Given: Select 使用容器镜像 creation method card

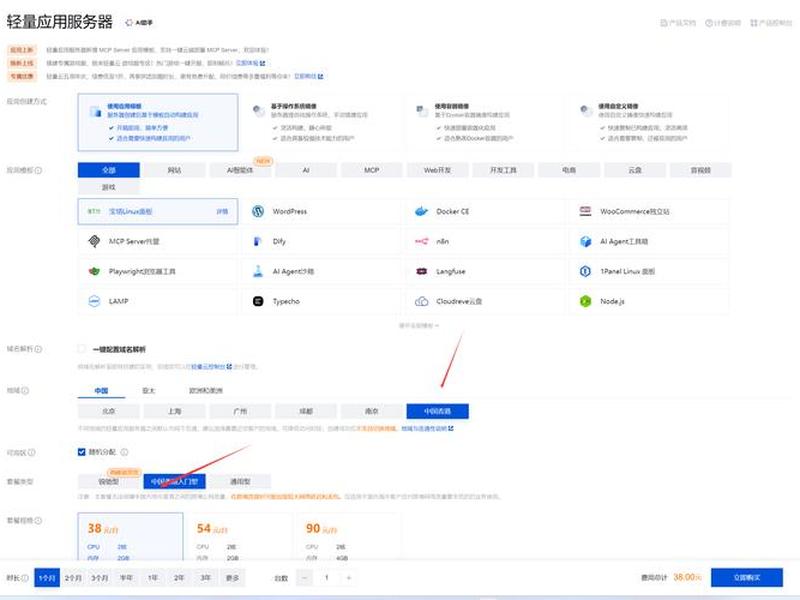Looking at the screenshot, I should (x=485, y=122).
